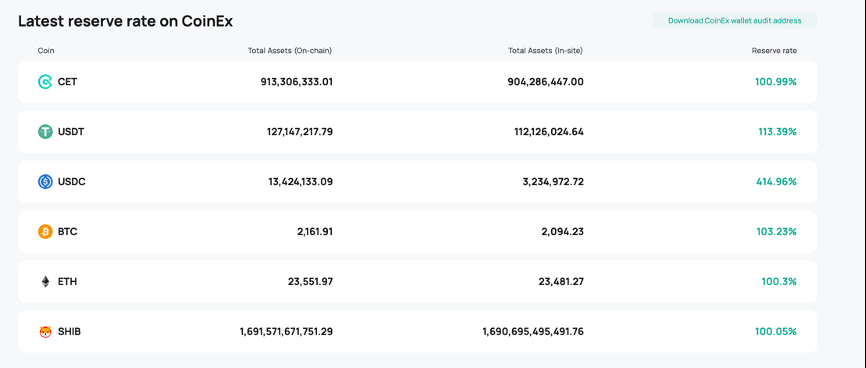The image size is (866, 368).
Task: Select the USDT coin name label
Action: pos(71,132)
